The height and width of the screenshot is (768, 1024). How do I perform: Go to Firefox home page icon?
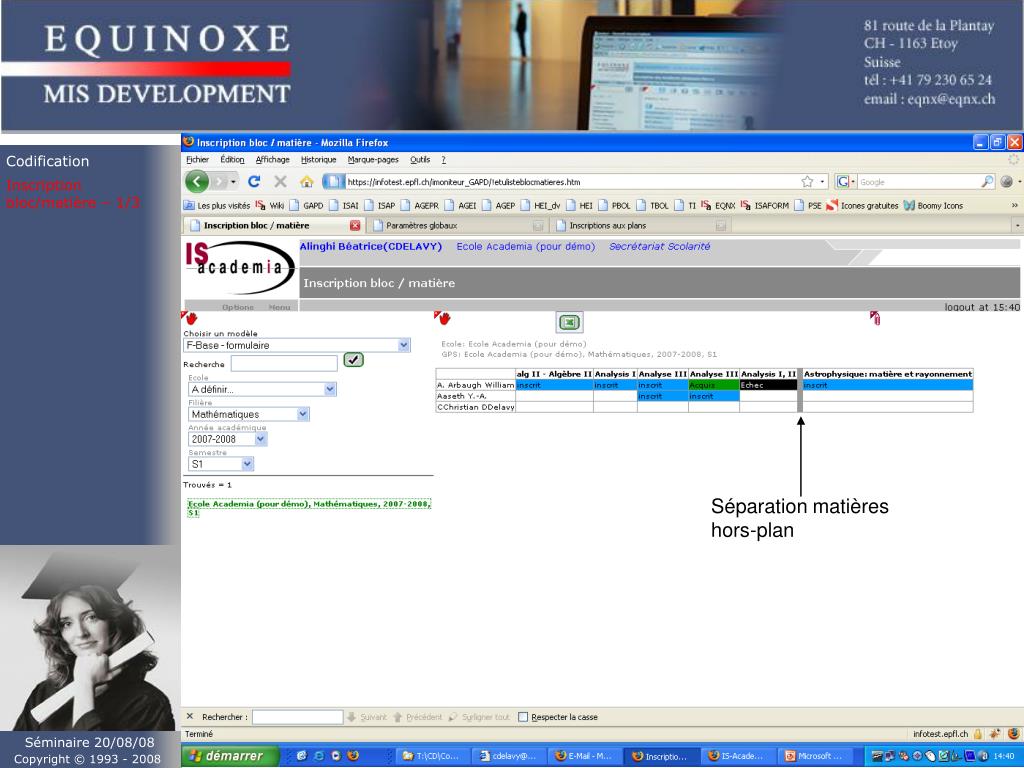click(306, 182)
